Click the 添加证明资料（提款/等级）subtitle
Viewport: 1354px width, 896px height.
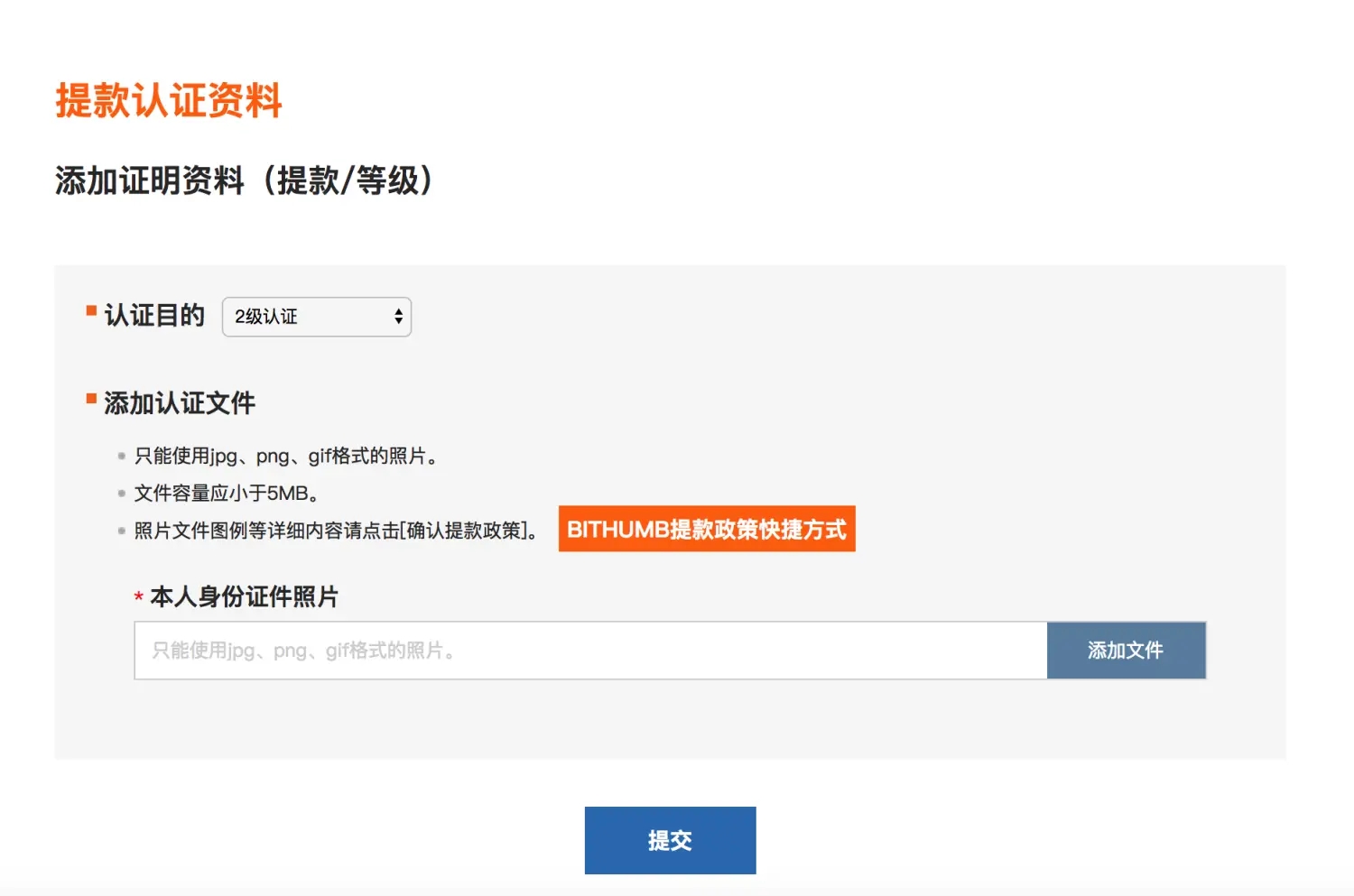pos(244,180)
